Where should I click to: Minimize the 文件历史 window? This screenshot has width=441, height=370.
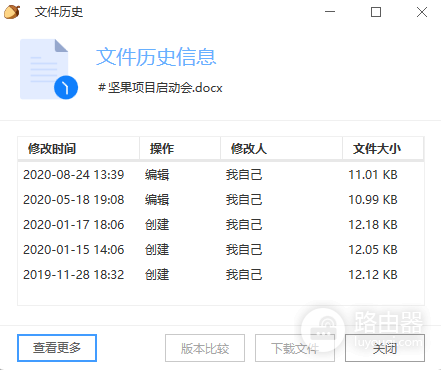(x=330, y=12)
